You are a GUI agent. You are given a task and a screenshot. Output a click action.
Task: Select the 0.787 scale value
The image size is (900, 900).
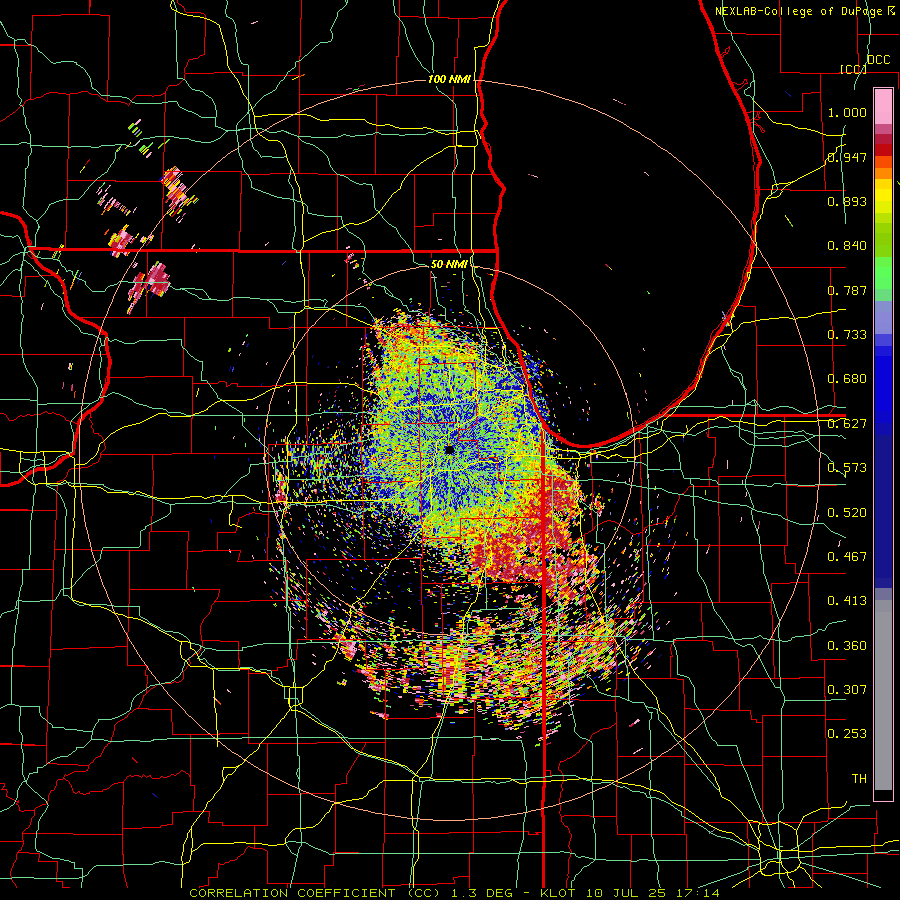coord(847,290)
